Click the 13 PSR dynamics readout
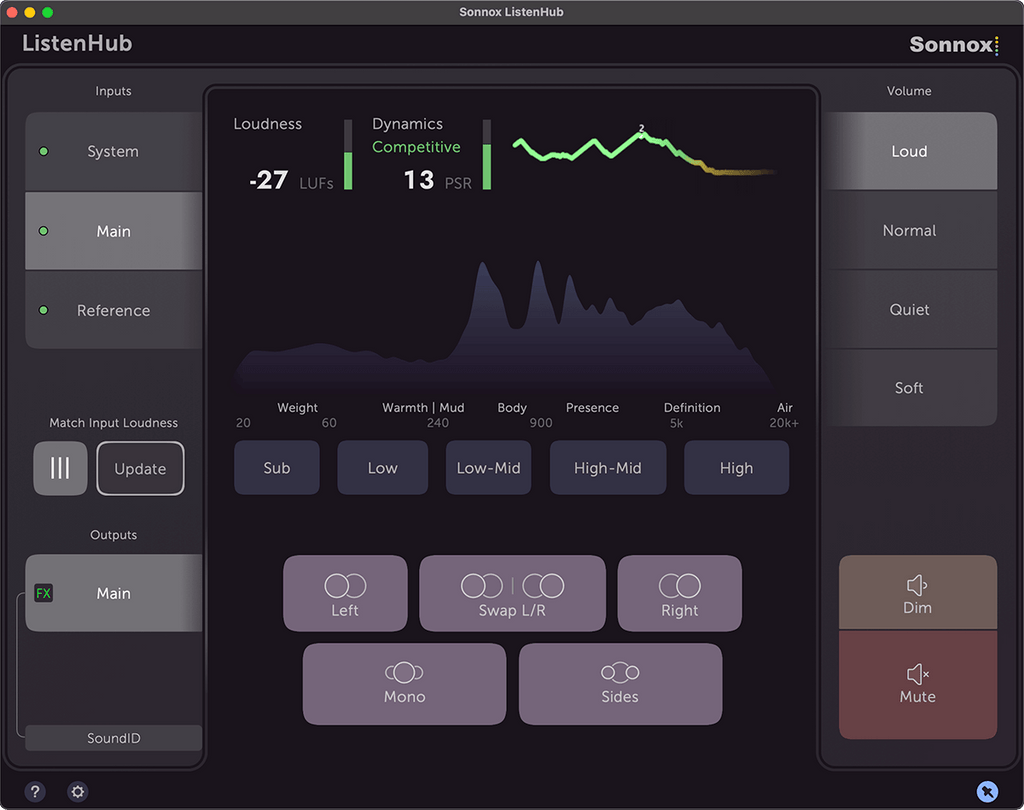The image size is (1024, 810). click(x=438, y=180)
